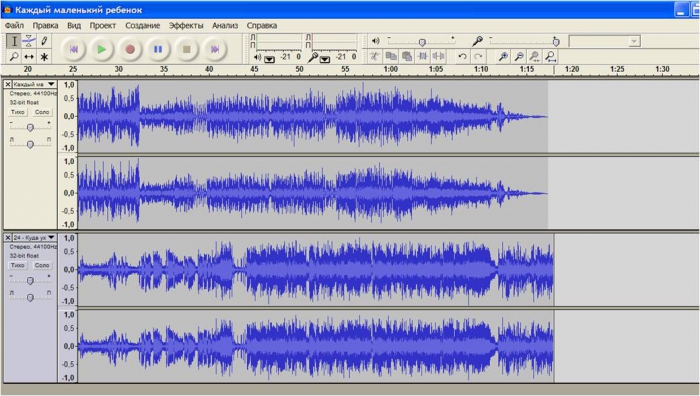
Task: Open the '24 - Куда ух' track name menu
Action: coord(34,237)
